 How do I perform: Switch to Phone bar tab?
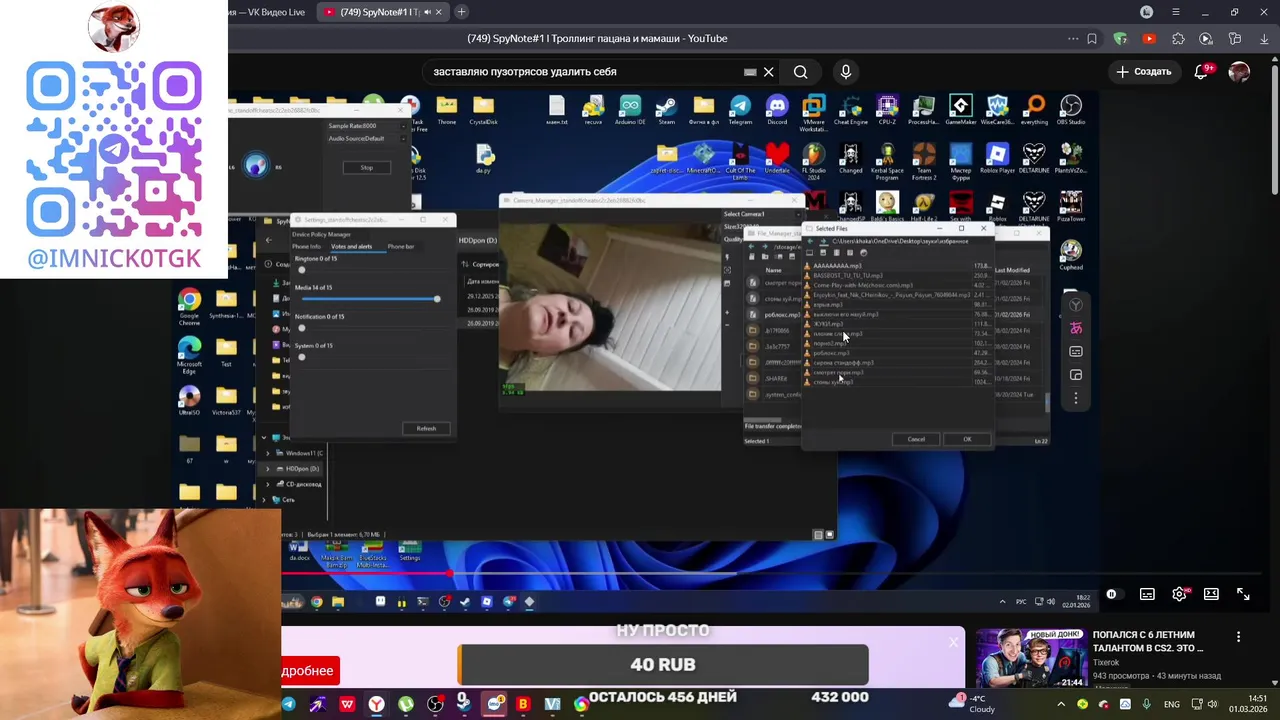click(x=401, y=246)
